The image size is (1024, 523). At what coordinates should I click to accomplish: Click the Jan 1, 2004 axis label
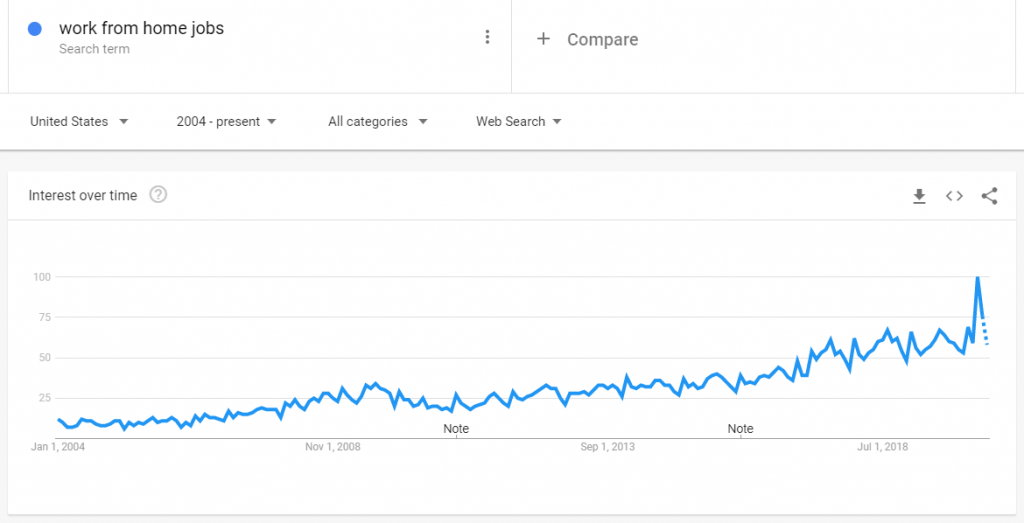(x=58, y=447)
